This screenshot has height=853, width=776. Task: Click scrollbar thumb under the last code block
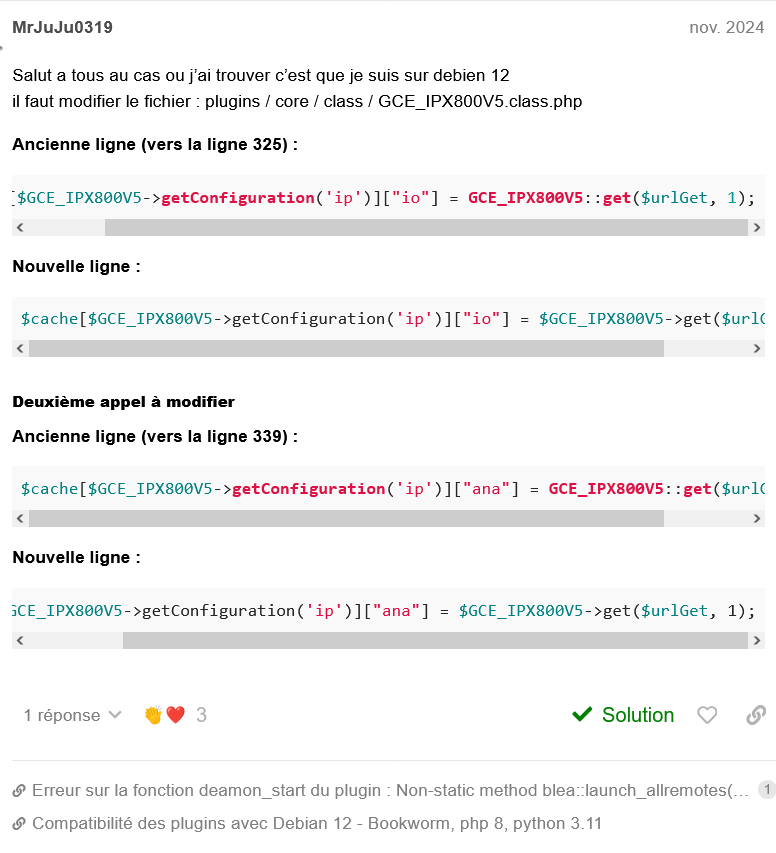pyautogui.click(x=435, y=640)
